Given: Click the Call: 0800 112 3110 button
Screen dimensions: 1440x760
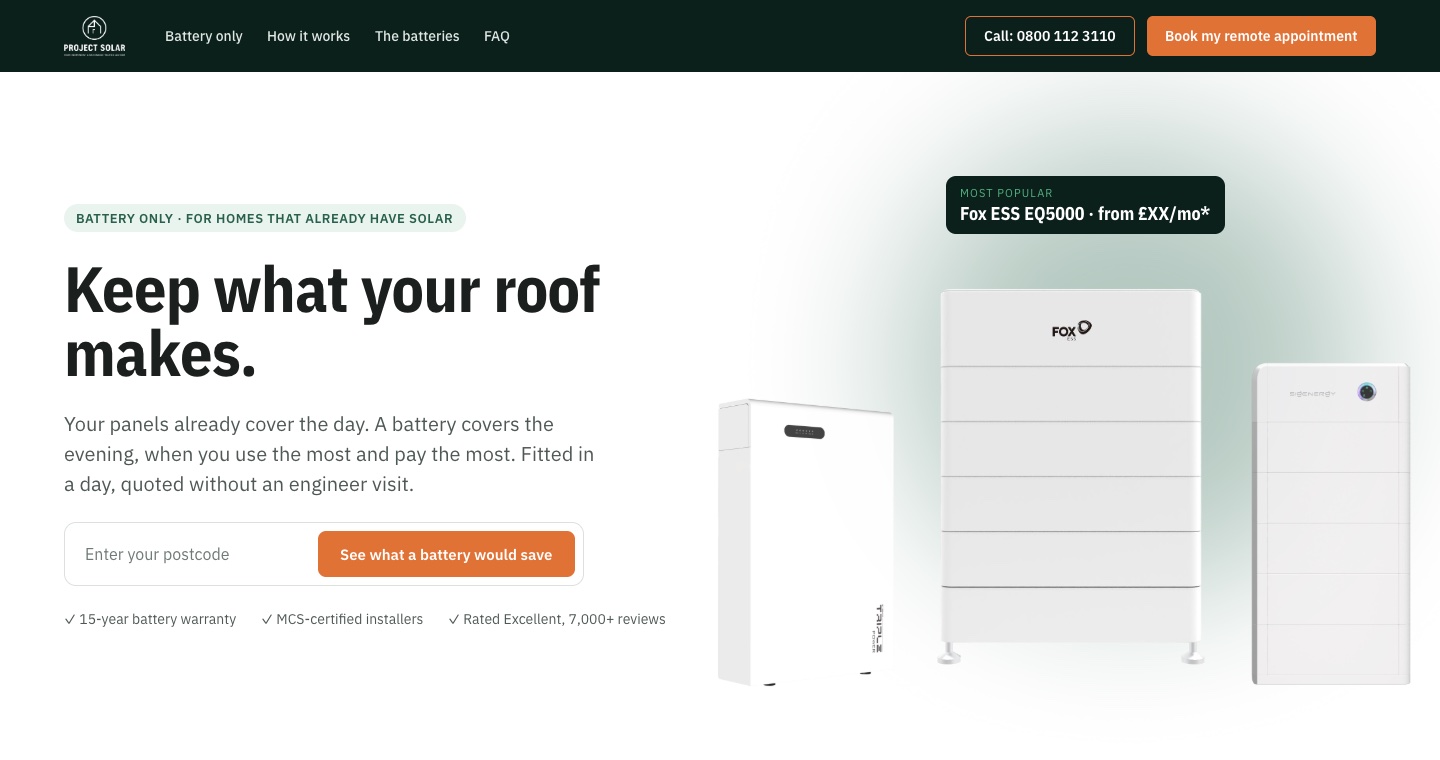Looking at the screenshot, I should click(x=1050, y=36).
